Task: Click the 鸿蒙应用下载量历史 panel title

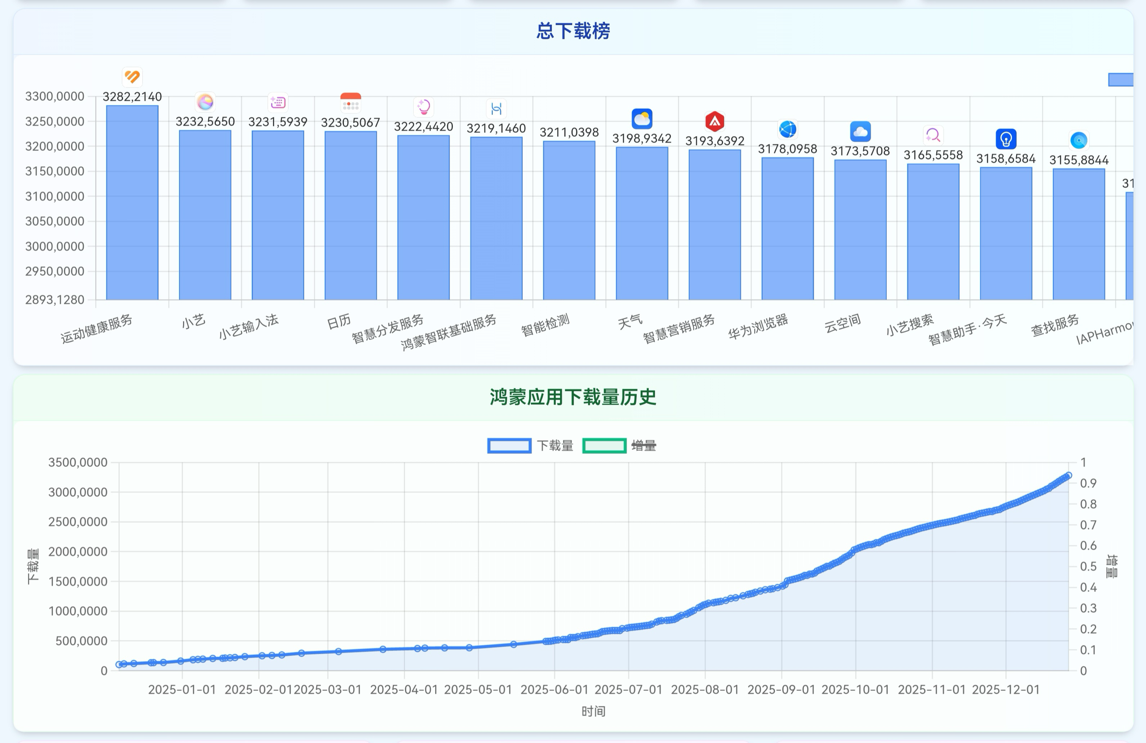Action: click(x=573, y=398)
